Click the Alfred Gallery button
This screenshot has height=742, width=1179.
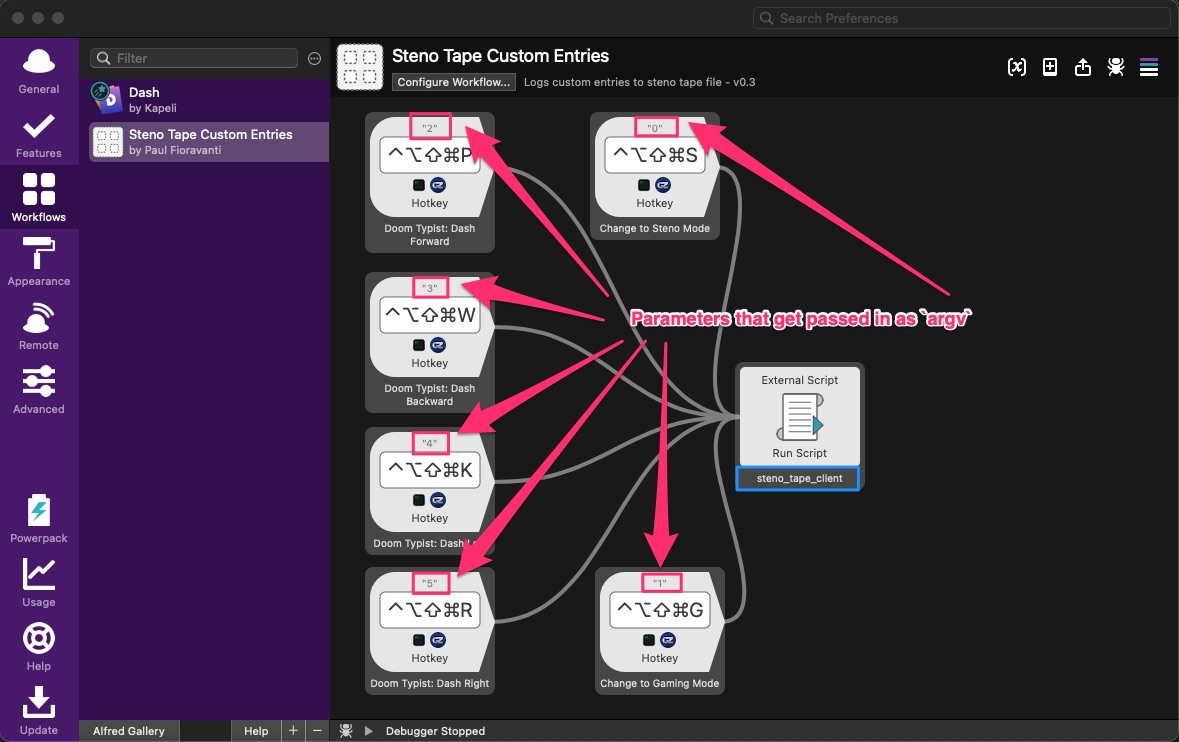click(129, 731)
